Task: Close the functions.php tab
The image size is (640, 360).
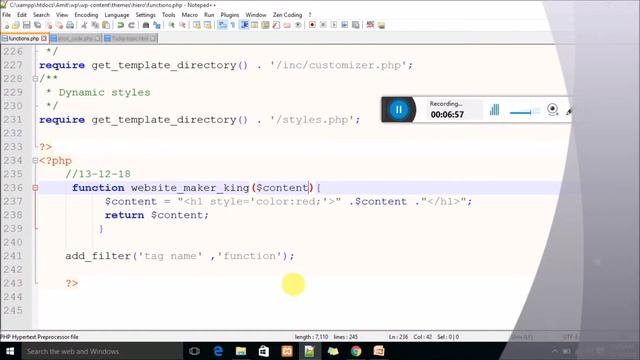Action: pos(44,38)
